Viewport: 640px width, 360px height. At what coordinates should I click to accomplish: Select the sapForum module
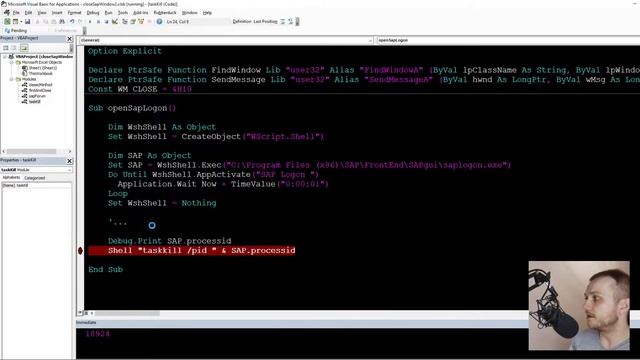coord(34,96)
